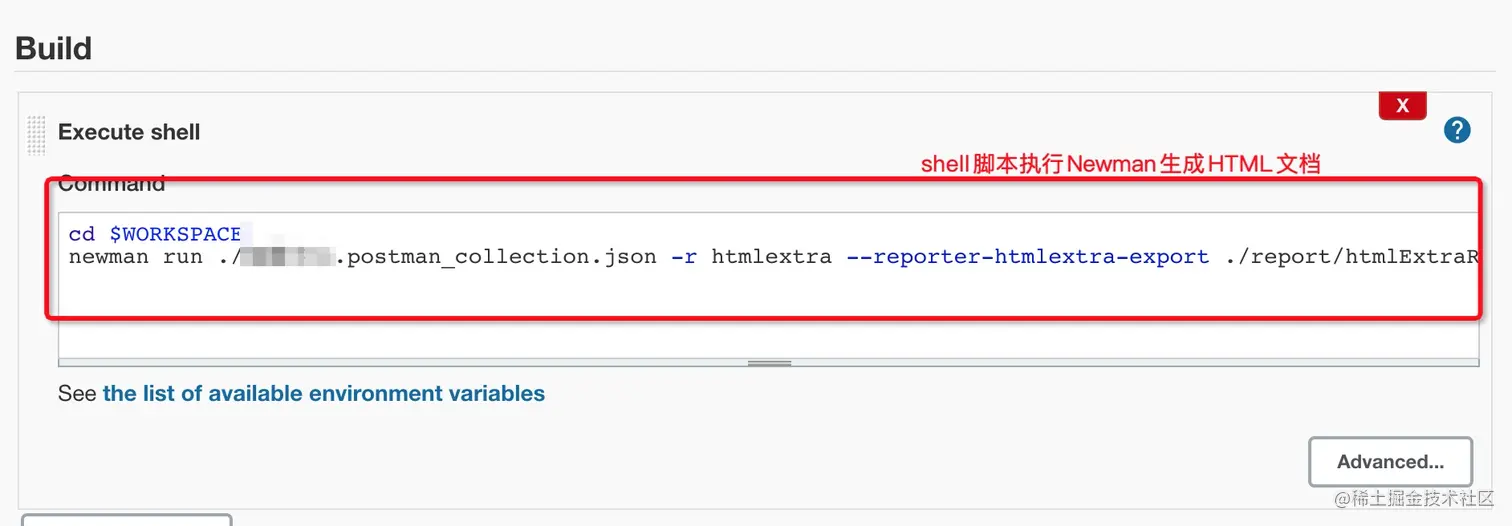
Task: Click the --reporter-htmlextra-export option text
Action: [x=1027, y=257]
